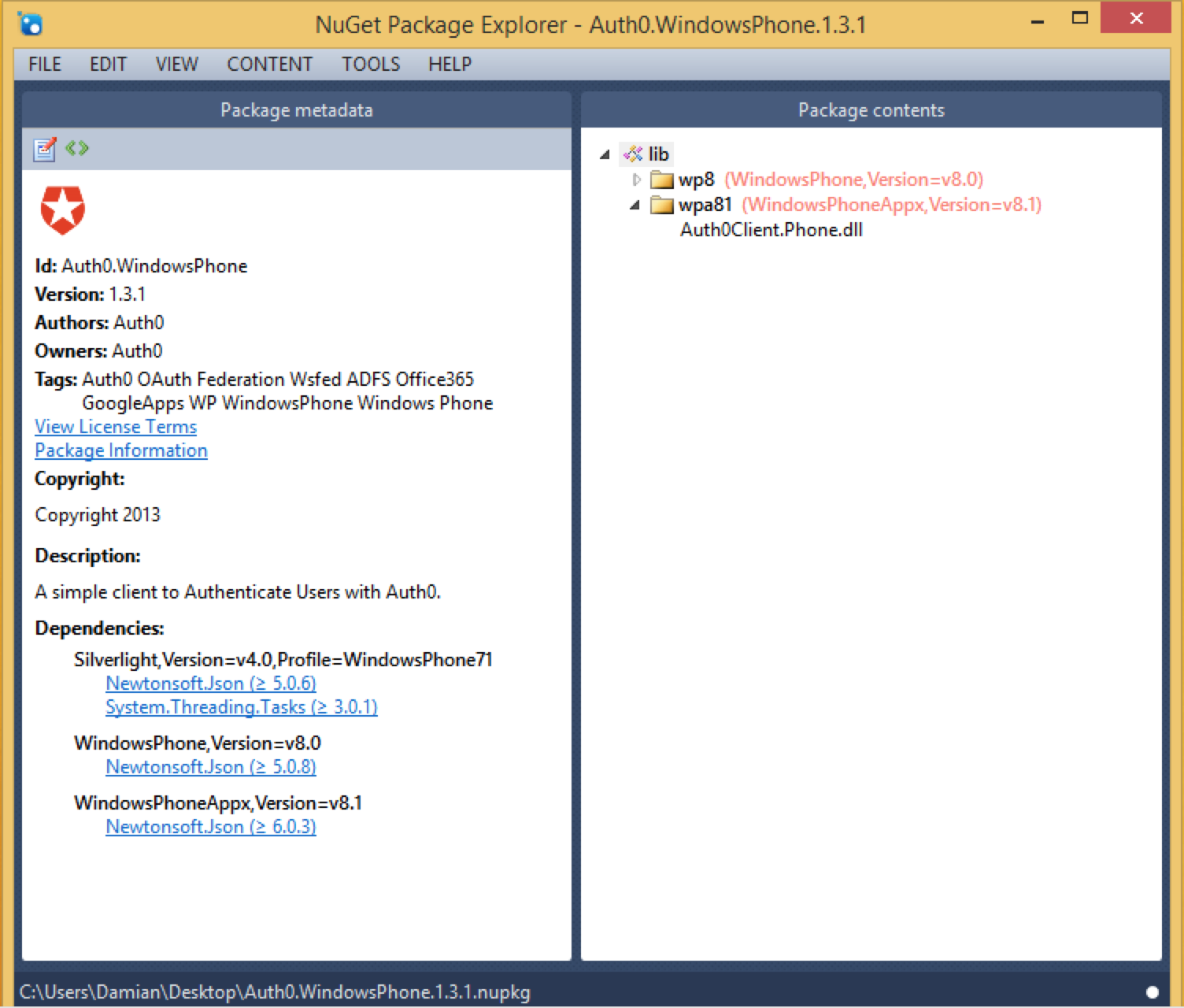Select the lib folder label
Viewport: 1184px width, 1008px height.
pyautogui.click(x=659, y=154)
